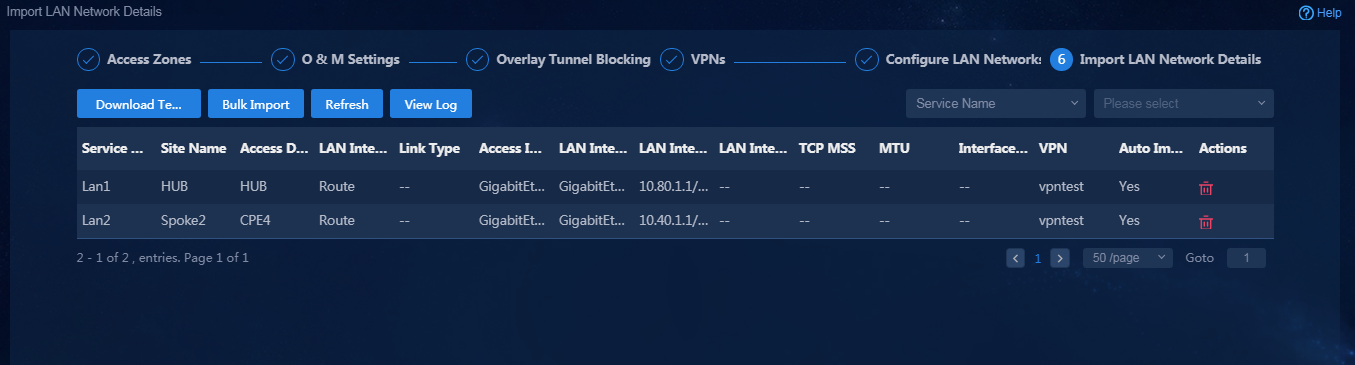This screenshot has width=1355, height=365.
Task: Open the Please select dropdown
Action: pos(1184,103)
